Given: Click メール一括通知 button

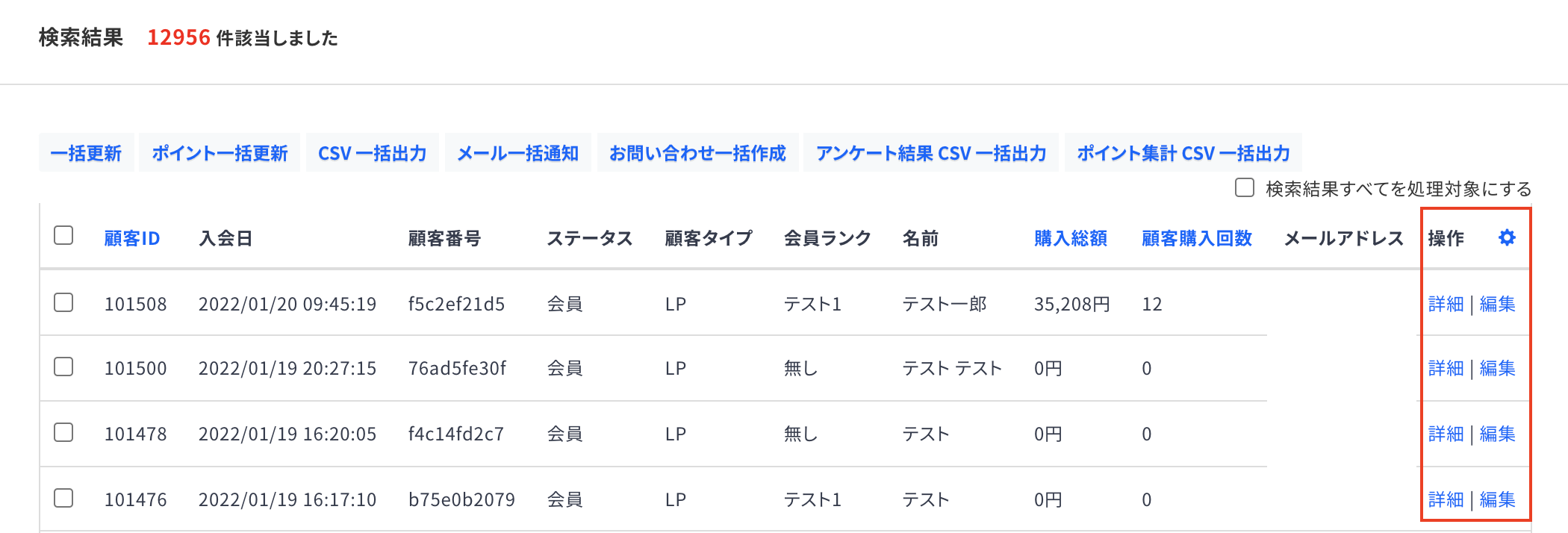Looking at the screenshot, I should (x=518, y=153).
